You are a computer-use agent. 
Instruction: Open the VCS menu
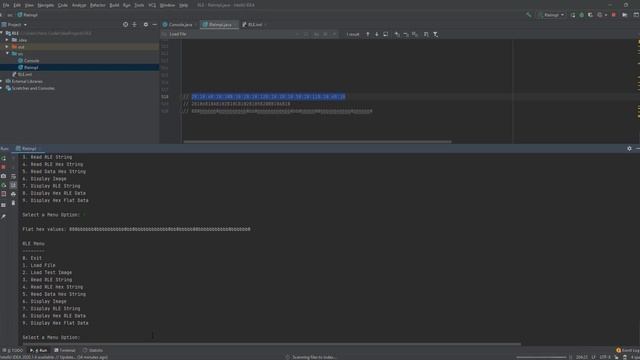pyautogui.click(x=152, y=5)
